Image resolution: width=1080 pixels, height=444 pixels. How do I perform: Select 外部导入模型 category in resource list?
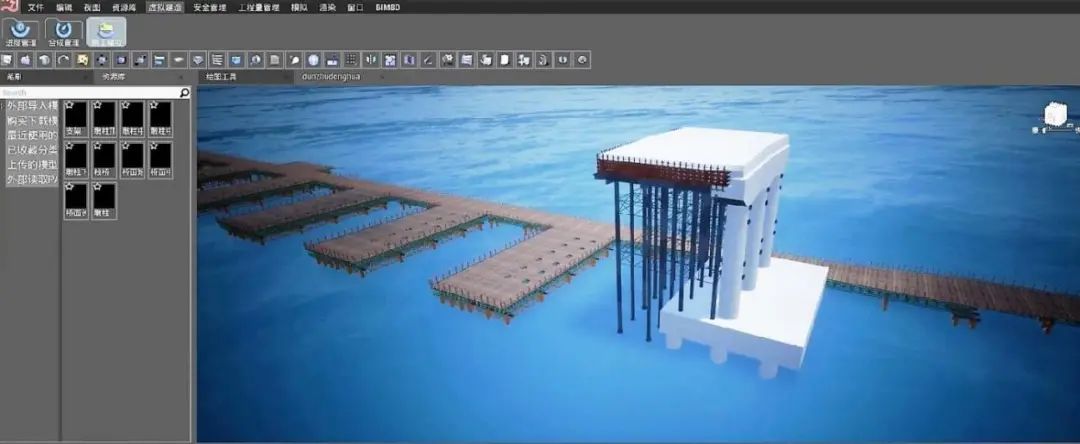tap(32, 105)
